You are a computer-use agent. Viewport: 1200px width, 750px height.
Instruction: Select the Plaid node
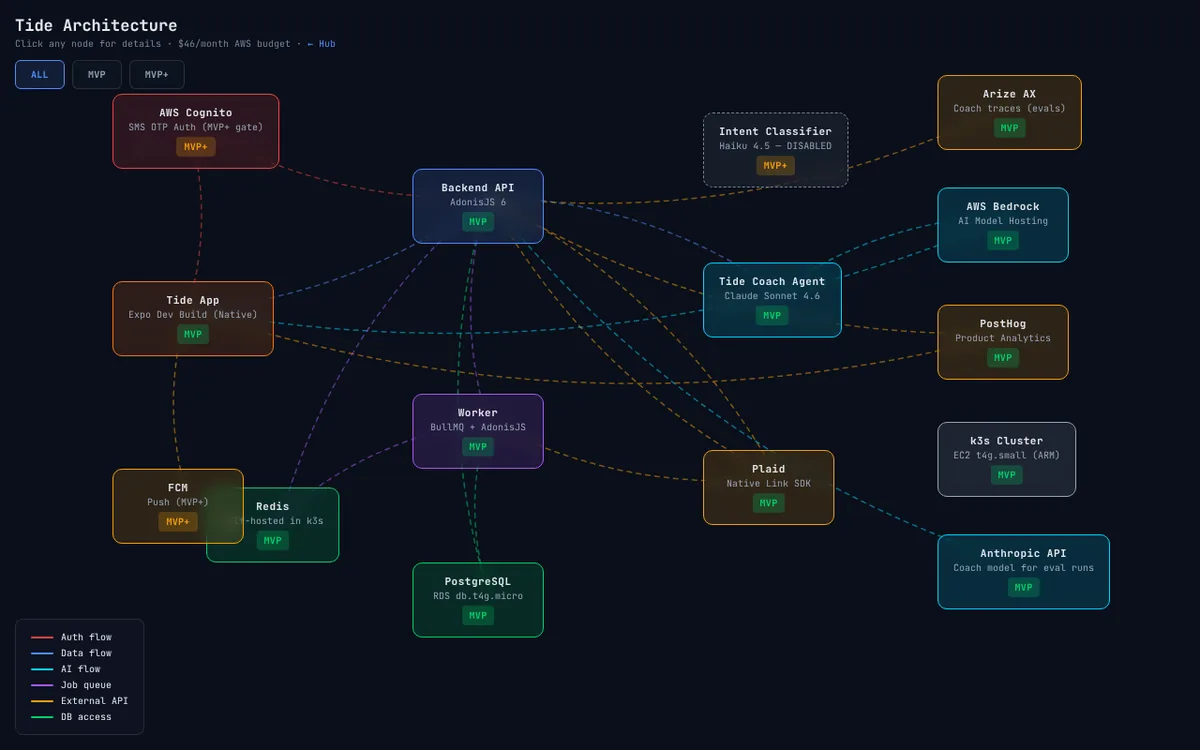tap(768, 487)
